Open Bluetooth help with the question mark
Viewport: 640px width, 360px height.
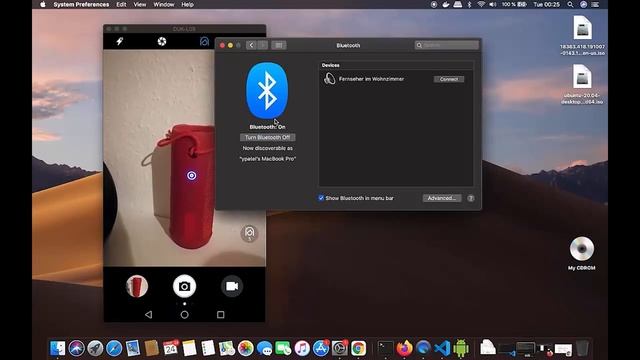(471, 198)
